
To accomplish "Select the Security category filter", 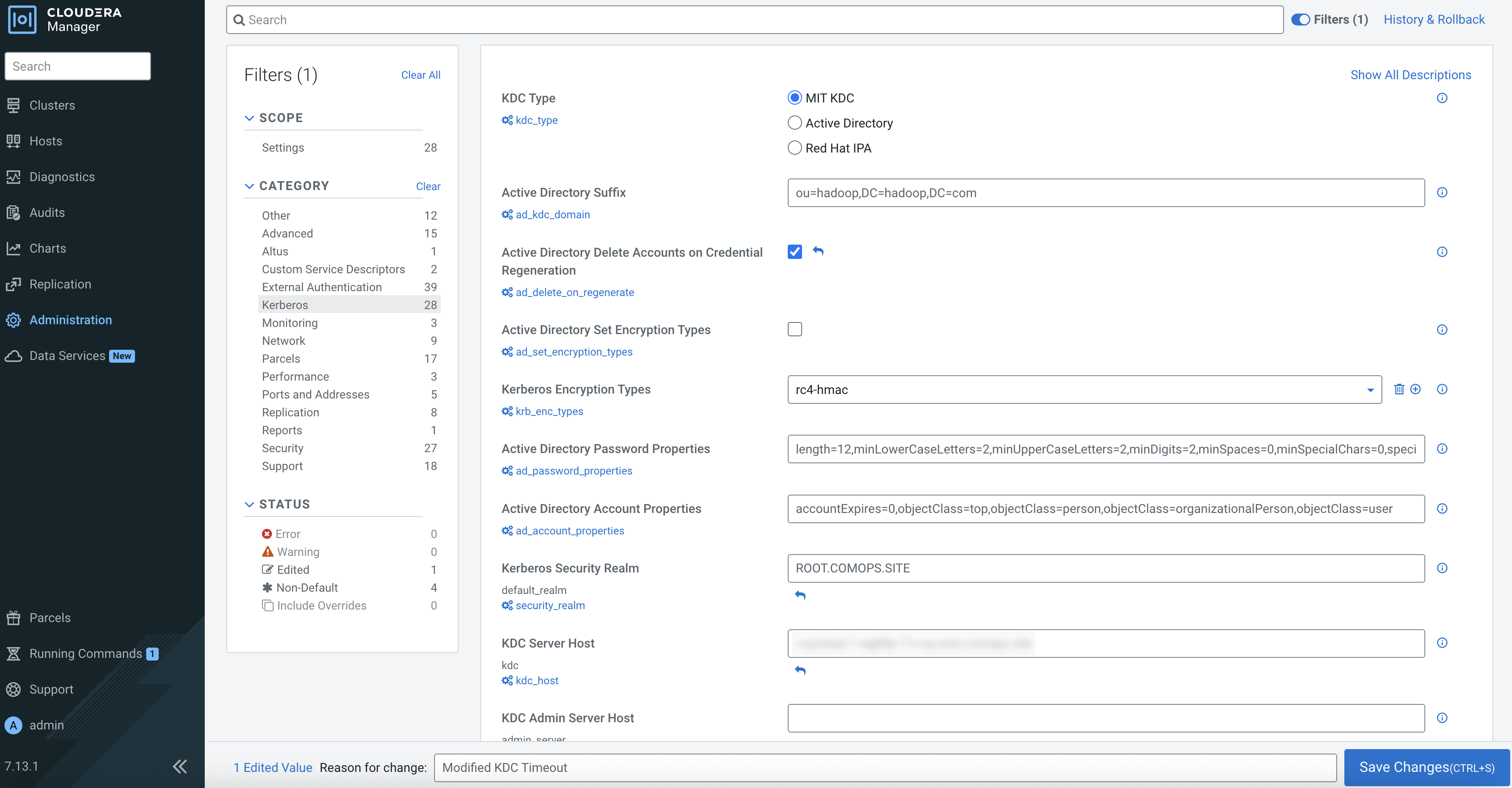I will (x=282, y=448).
